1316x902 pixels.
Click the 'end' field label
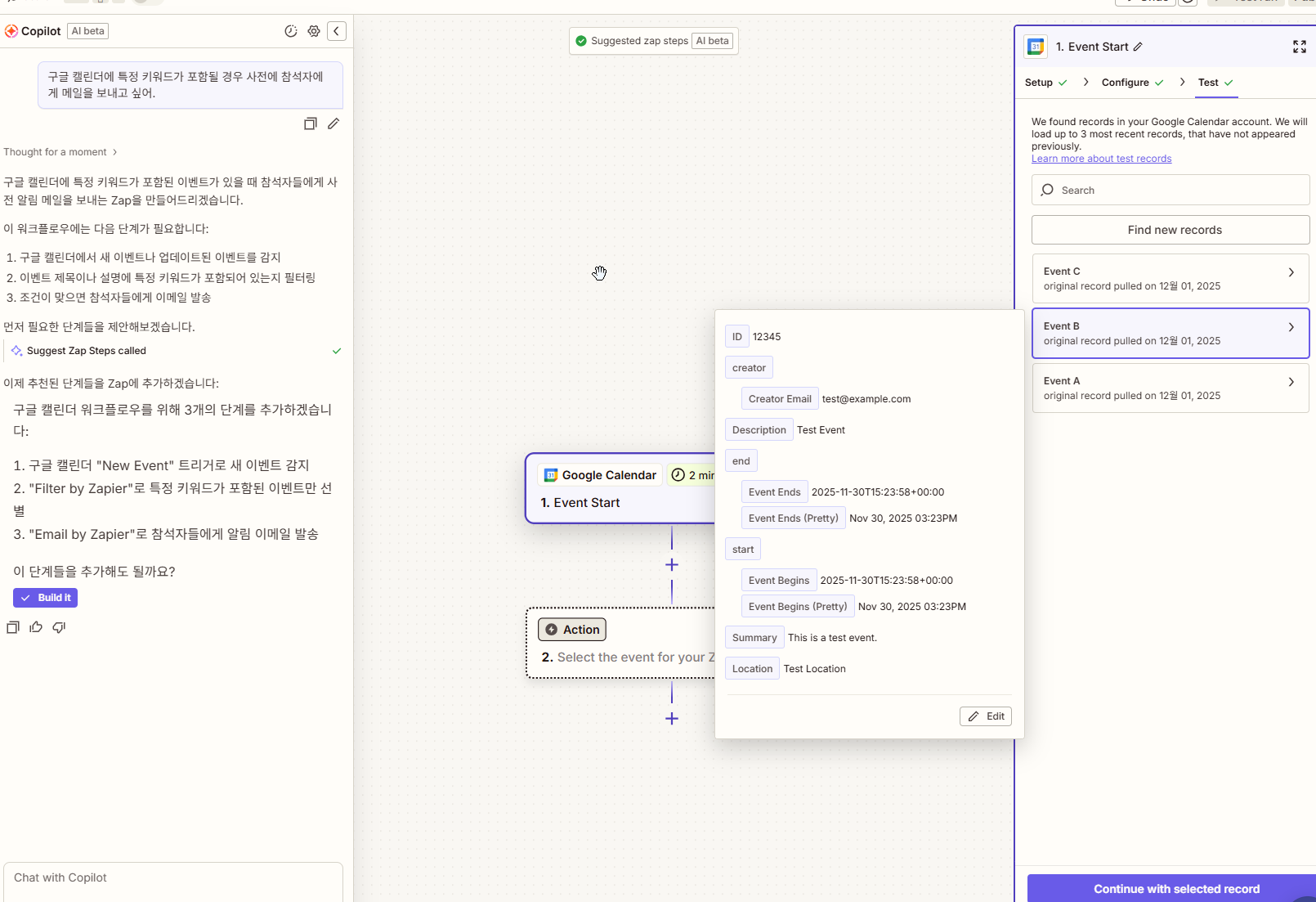coord(741,461)
